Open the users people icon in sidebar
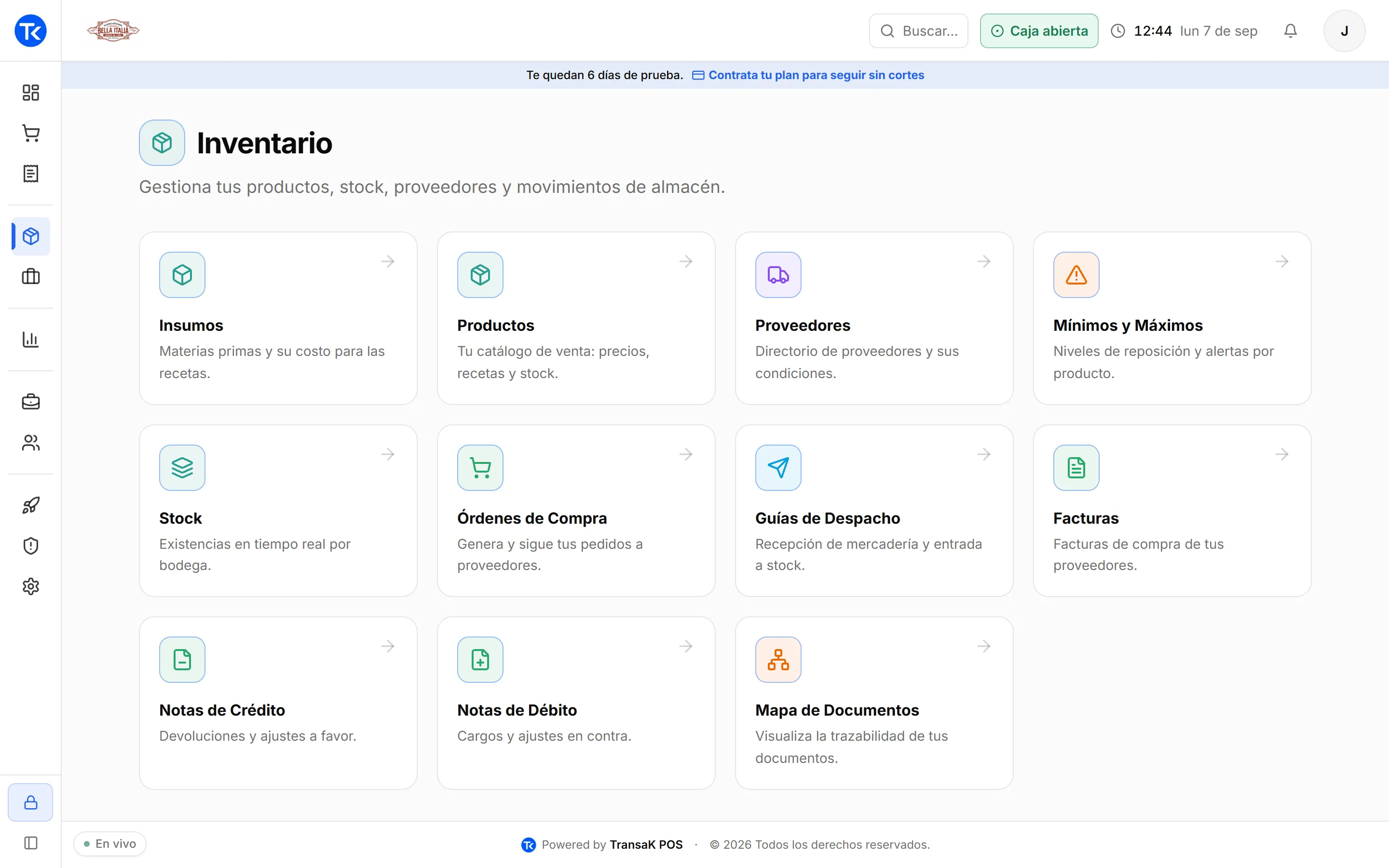 (30, 443)
